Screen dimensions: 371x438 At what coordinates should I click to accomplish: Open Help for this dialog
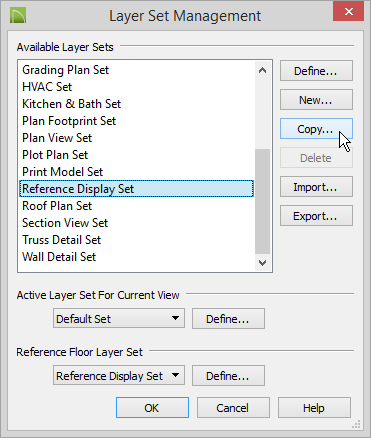314,407
